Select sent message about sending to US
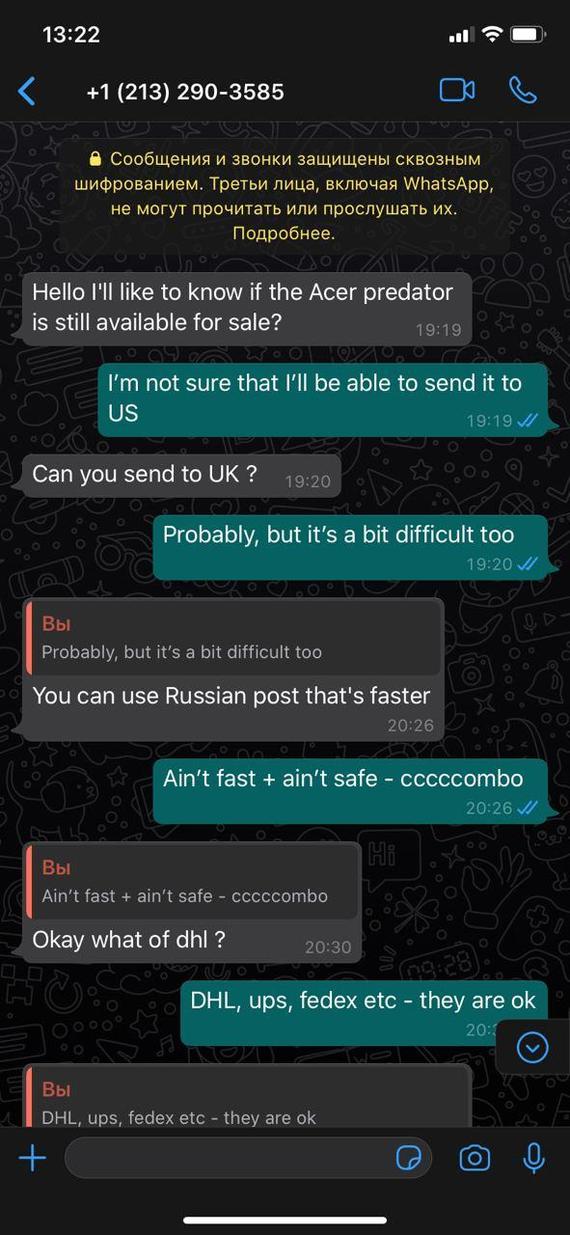 [323, 400]
